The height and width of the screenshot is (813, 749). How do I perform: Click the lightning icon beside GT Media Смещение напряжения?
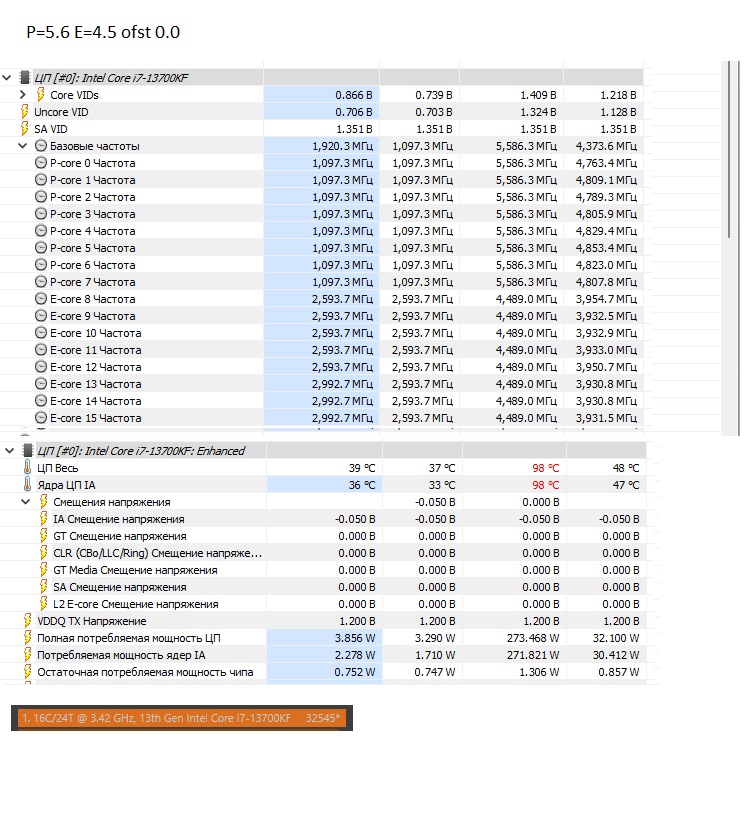pos(44,569)
